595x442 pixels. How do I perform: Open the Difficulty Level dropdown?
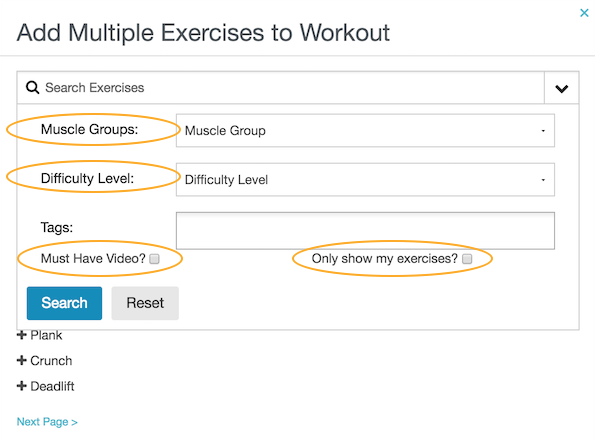coord(365,179)
